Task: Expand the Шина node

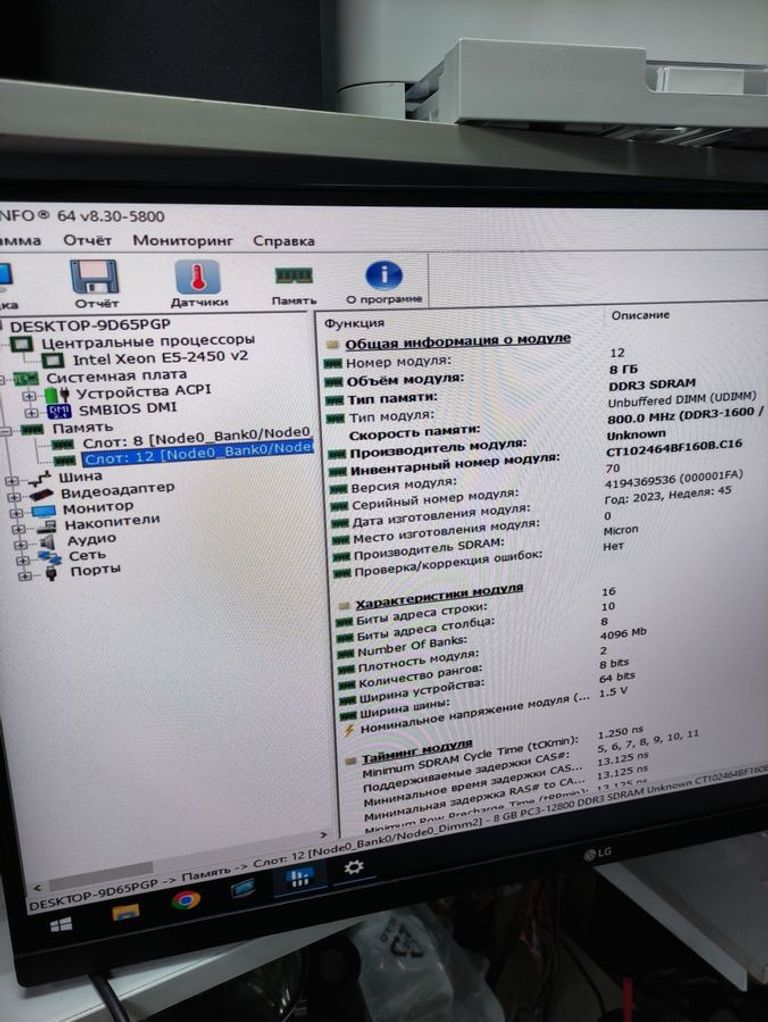Action: 11,481
